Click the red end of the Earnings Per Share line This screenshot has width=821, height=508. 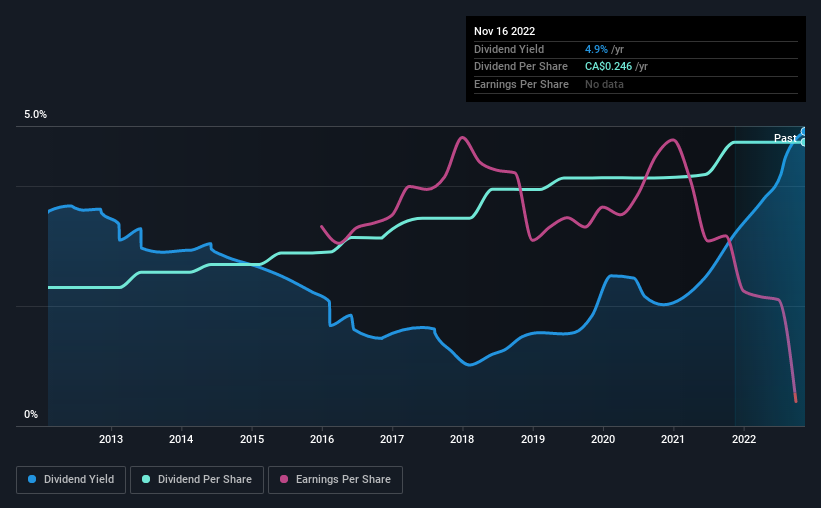(795, 398)
